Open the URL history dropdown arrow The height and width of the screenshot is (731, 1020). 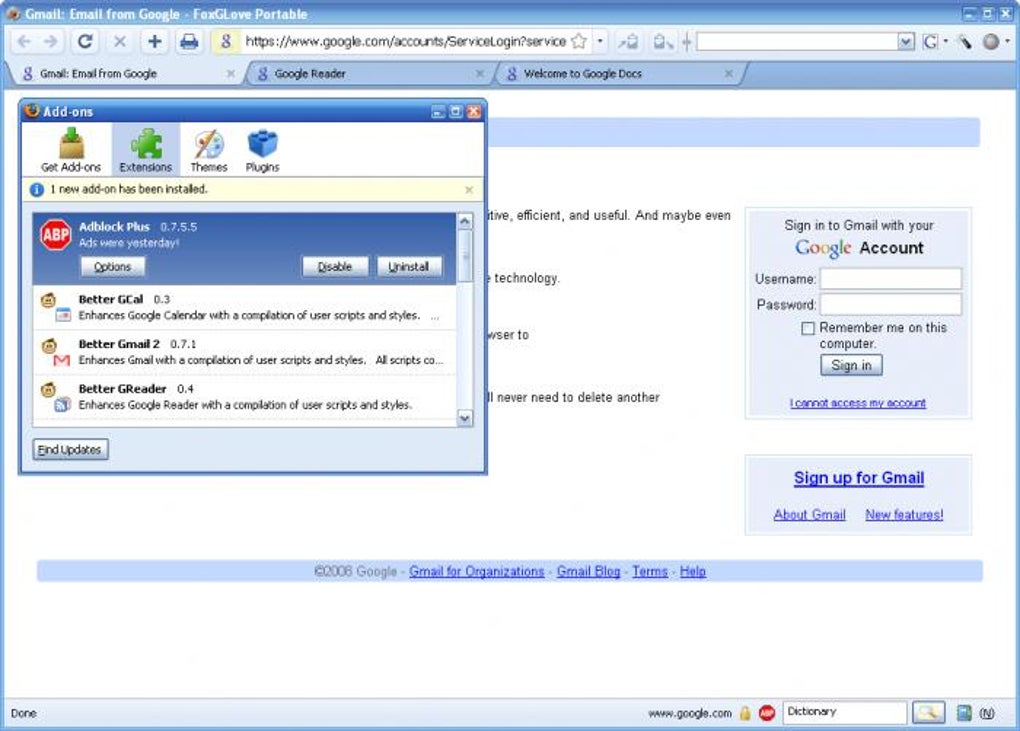600,42
